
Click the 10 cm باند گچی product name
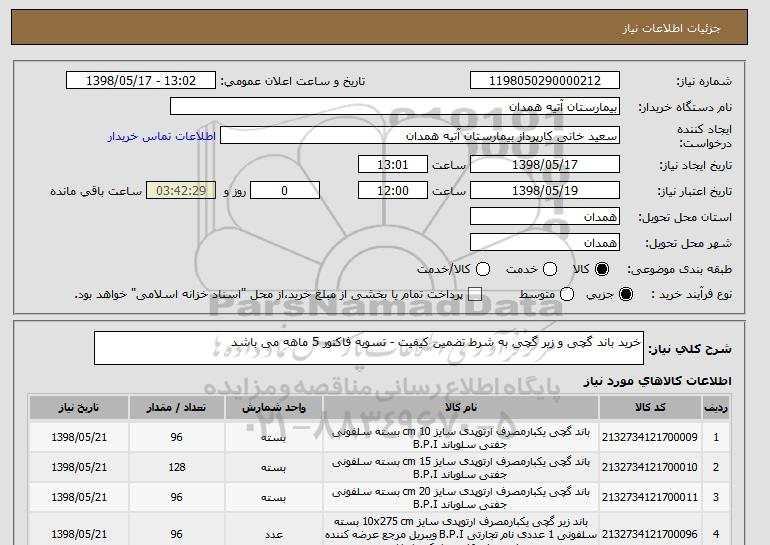pos(461,438)
